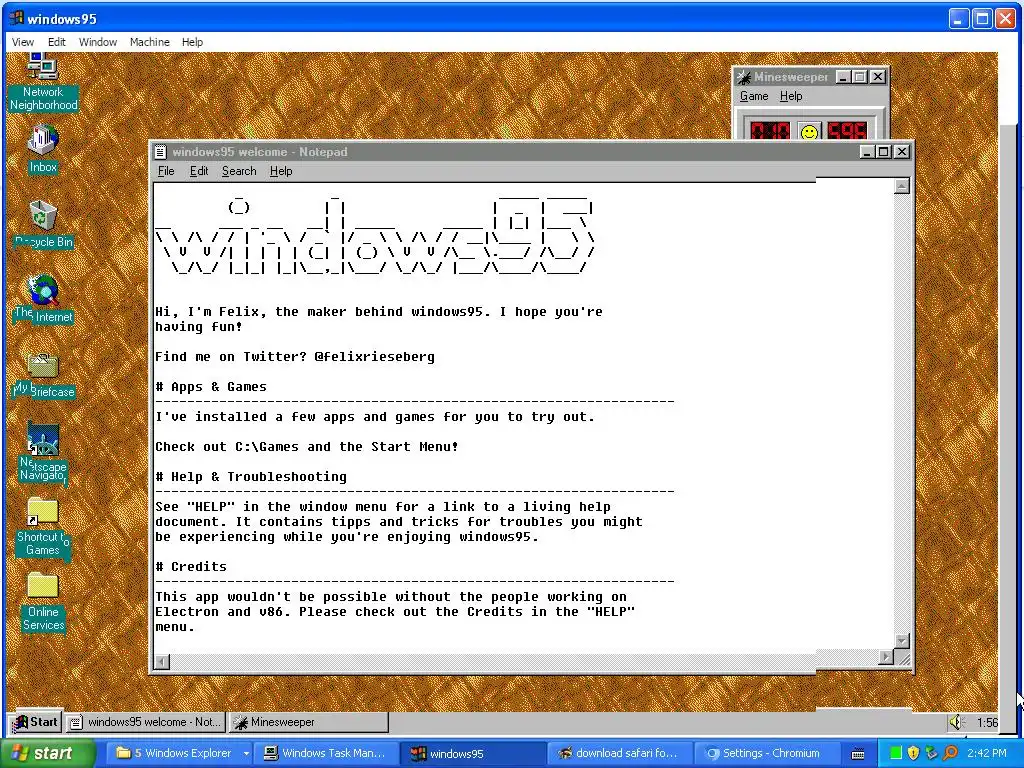Open the Network Neighborhood desktop icon
This screenshot has width=1024, height=768.
tap(42, 83)
